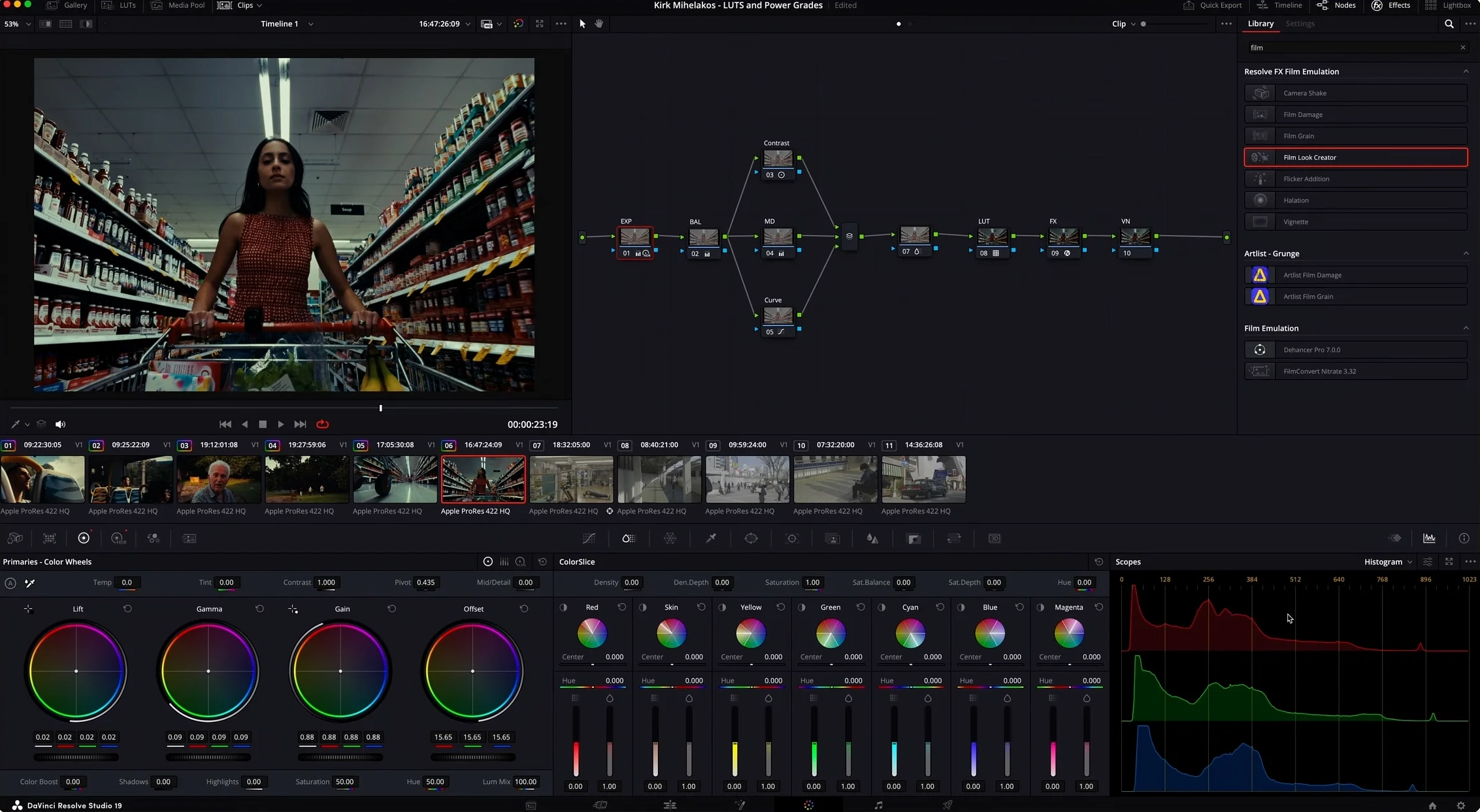This screenshot has height=812, width=1480.
Task: Click the Quick Export button
Action: 1213,5
